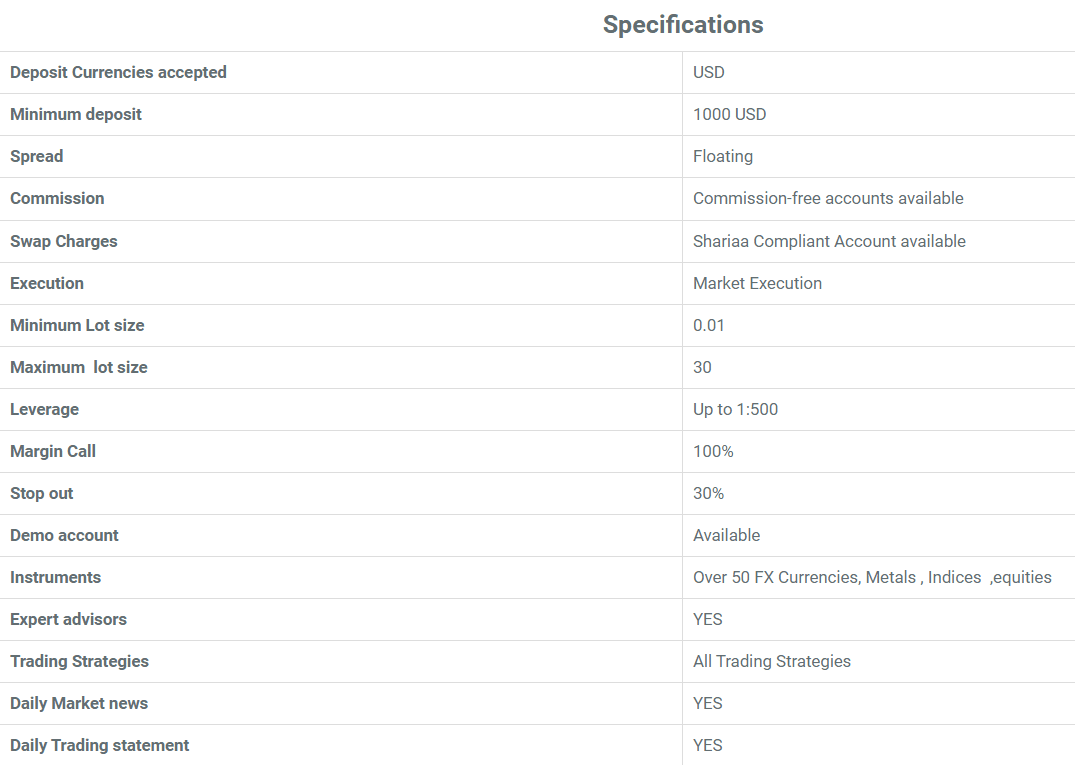Select the Minimum deposit row label
Viewport: 1075px width, 765px height.
tap(75, 114)
